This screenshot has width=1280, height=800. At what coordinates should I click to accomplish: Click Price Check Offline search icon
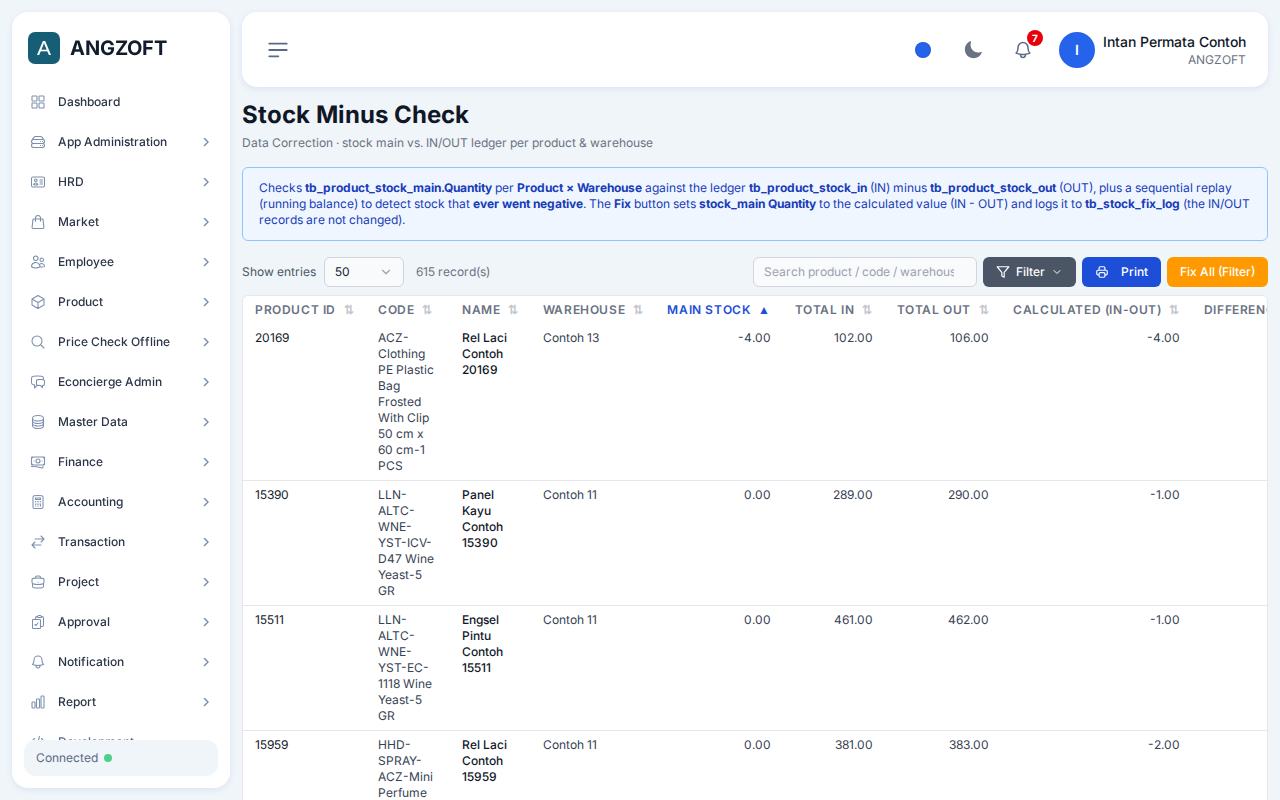pyautogui.click(x=38, y=342)
